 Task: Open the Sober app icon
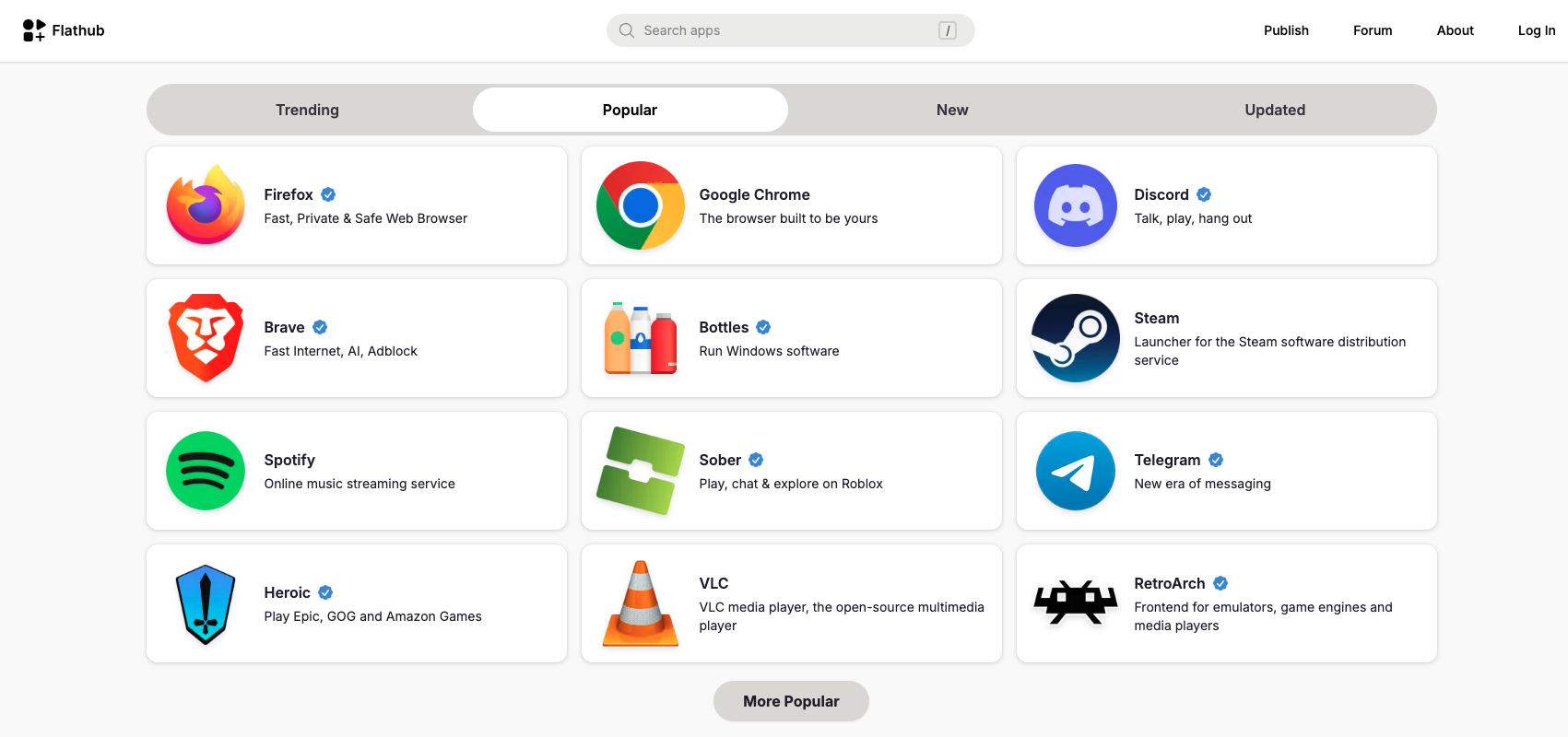[x=641, y=471]
